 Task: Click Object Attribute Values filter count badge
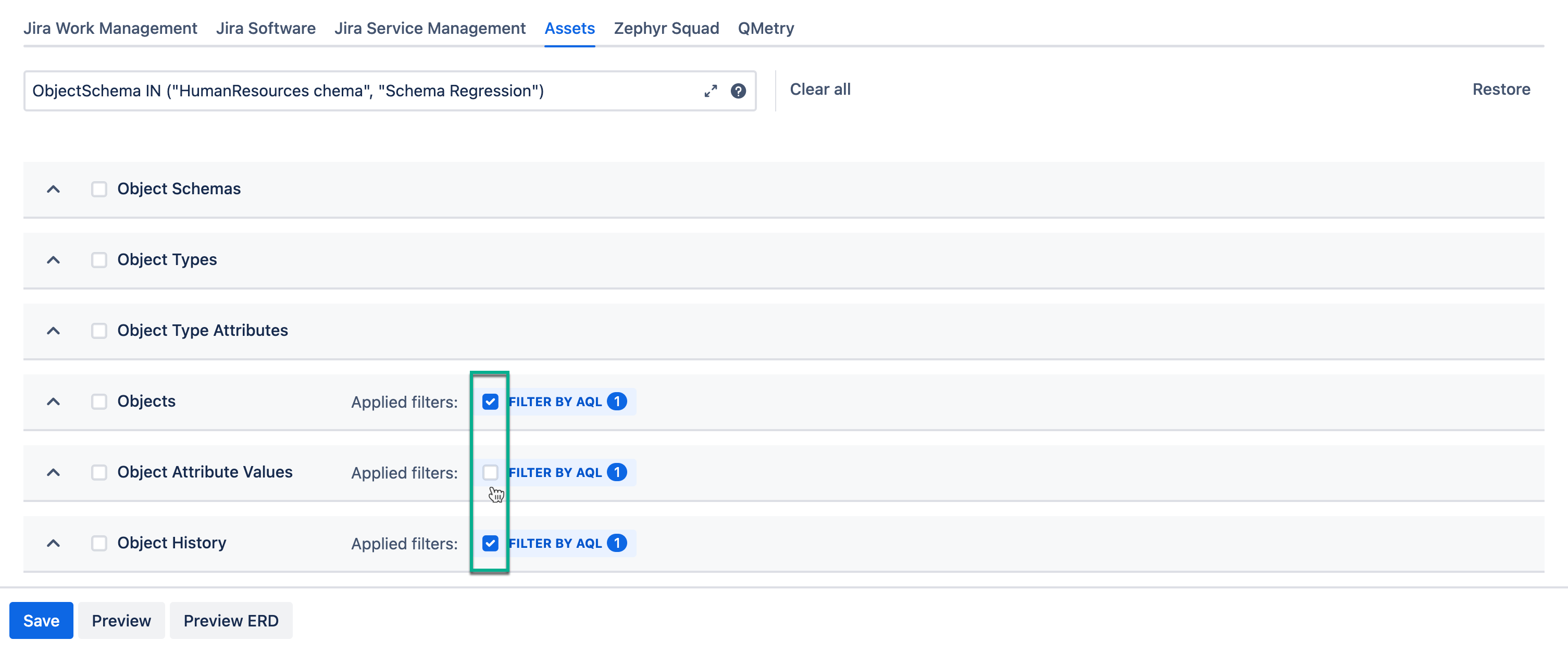[x=617, y=472]
